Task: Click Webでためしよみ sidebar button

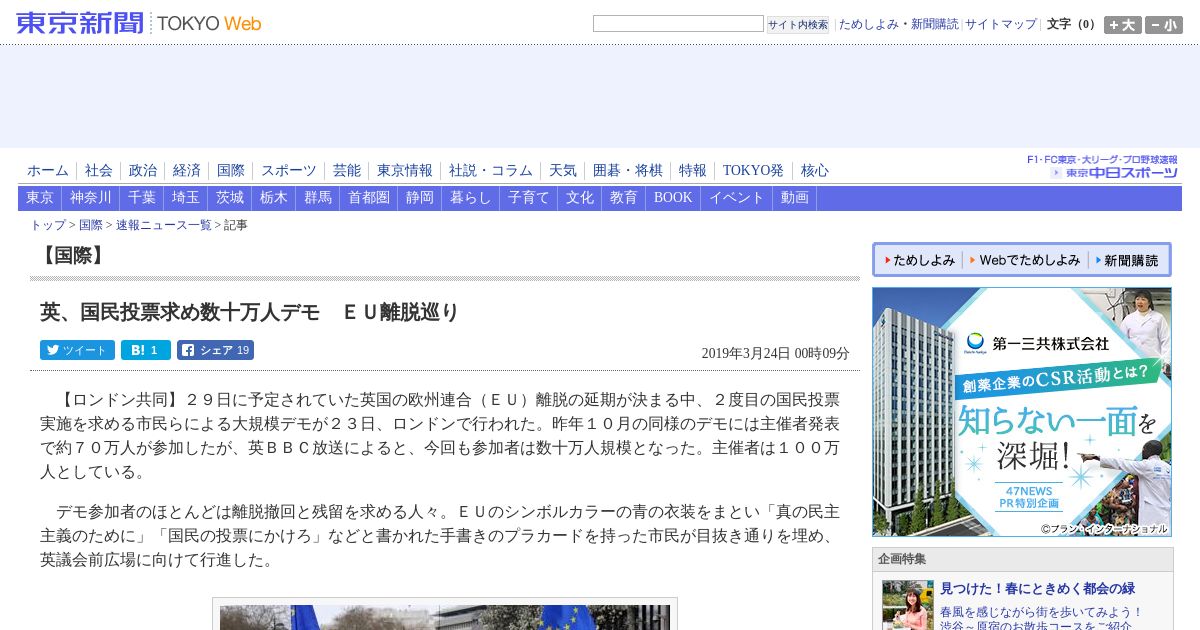Action: [x=1025, y=260]
